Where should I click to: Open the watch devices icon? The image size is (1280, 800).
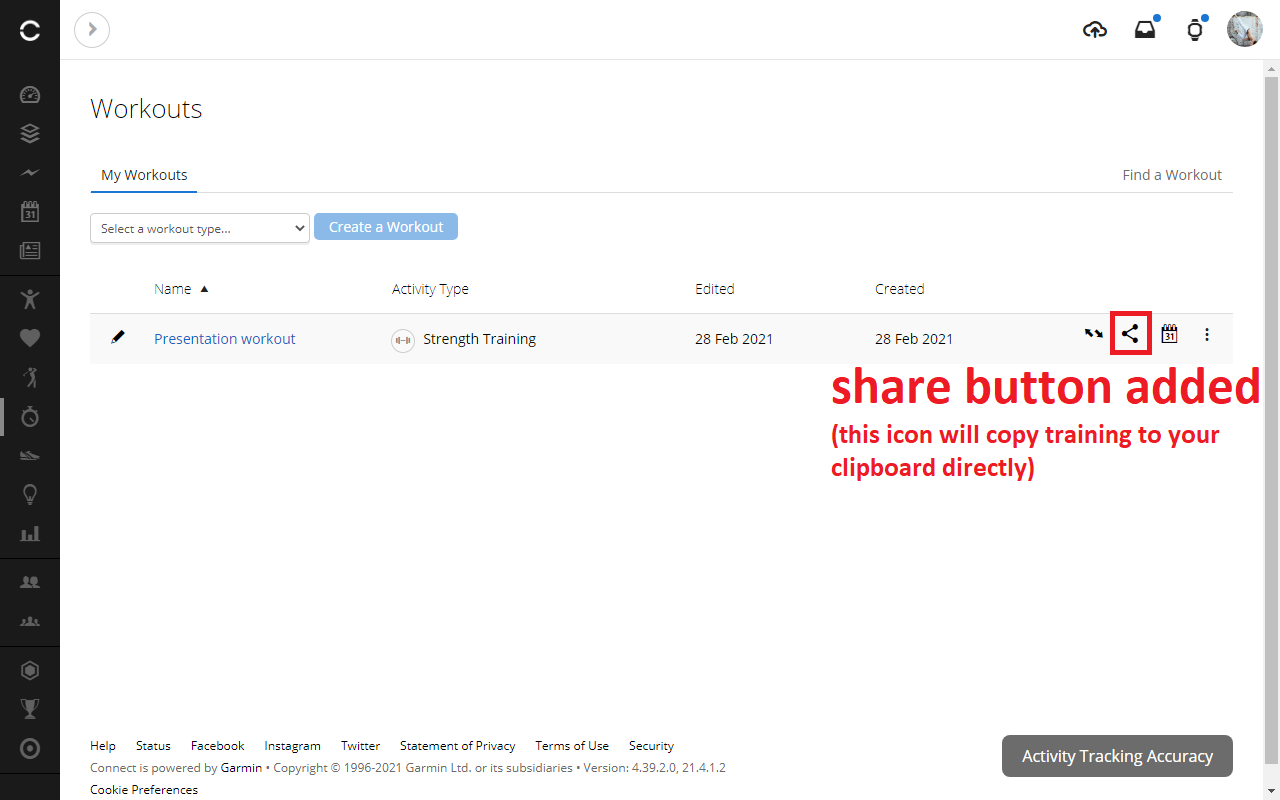tap(1195, 30)
